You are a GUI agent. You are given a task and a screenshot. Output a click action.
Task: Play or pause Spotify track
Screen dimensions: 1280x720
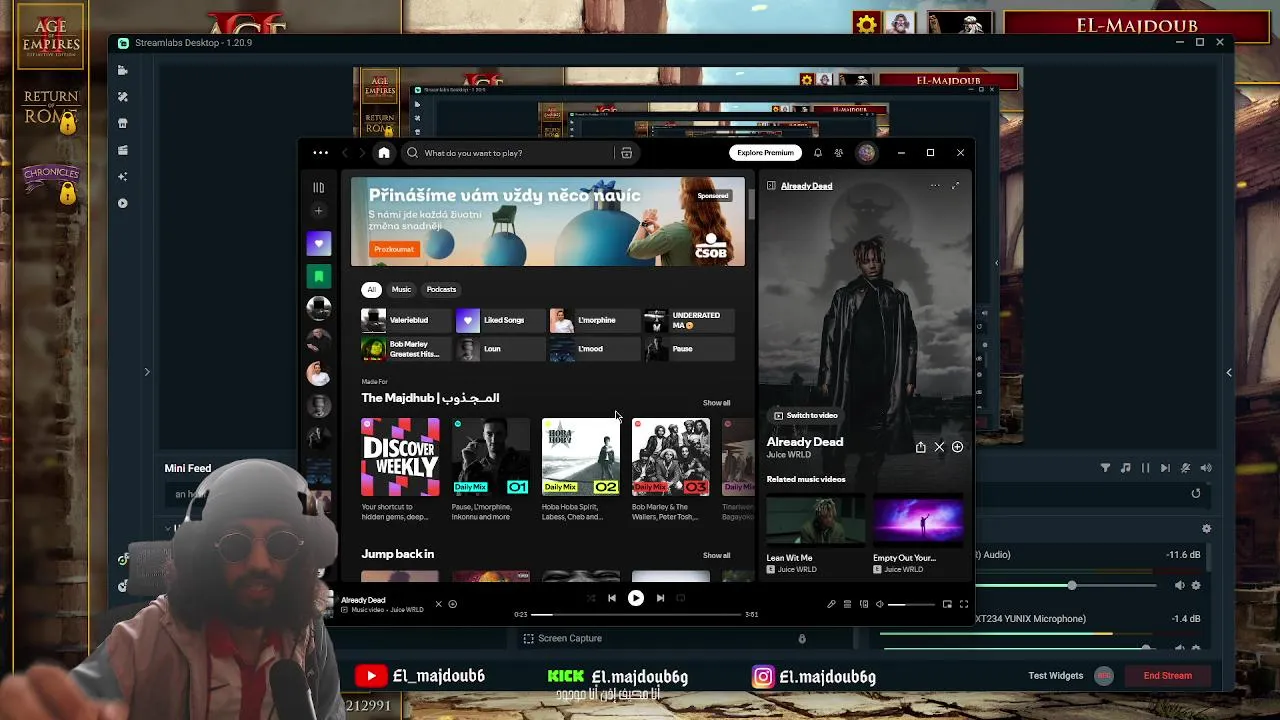(635, 598)
